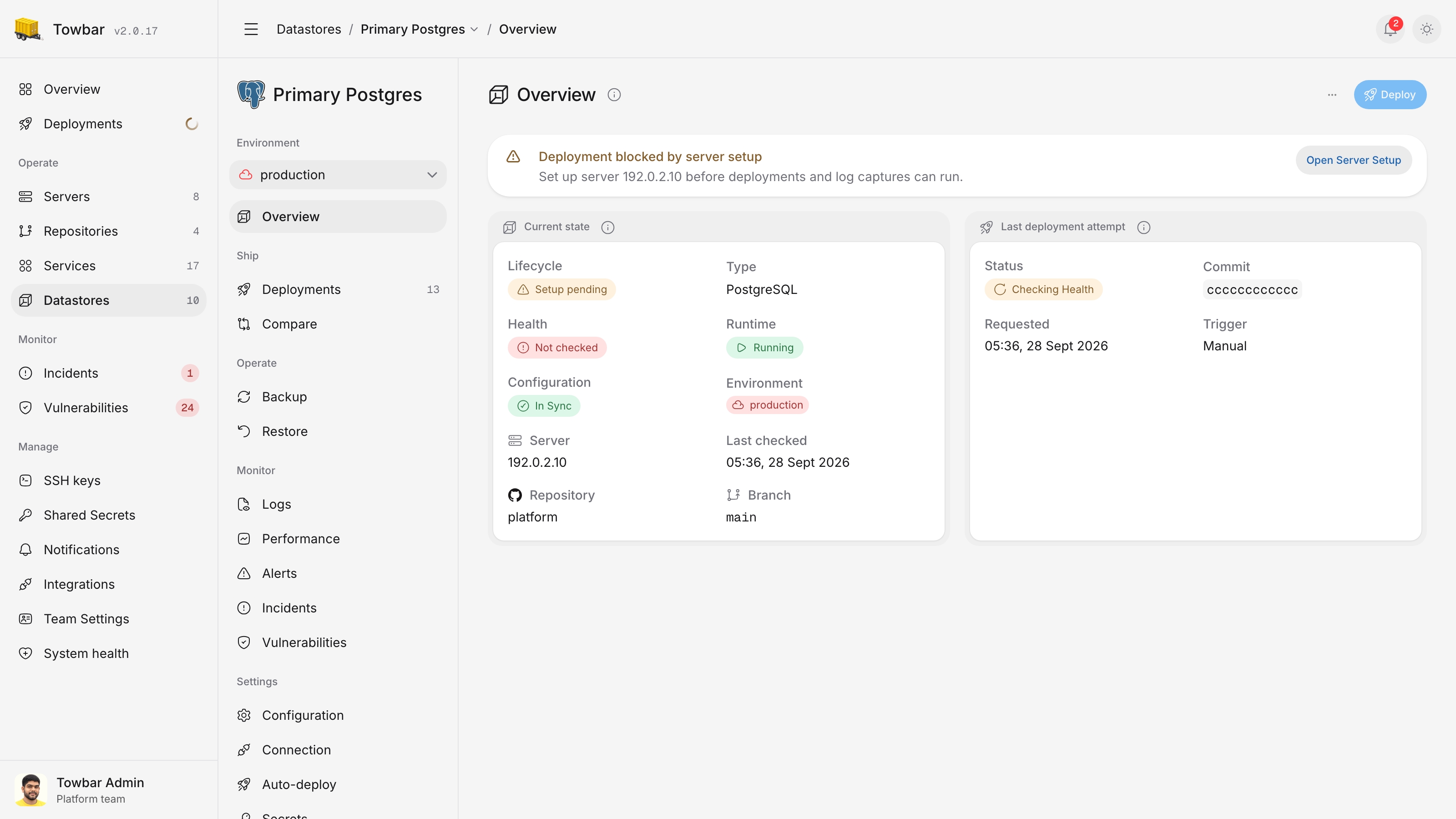Go to Datastores breadcrumb link
The height and width of the screenshot is (819, 1456).
pyautogui.click(x=308, y=29)
